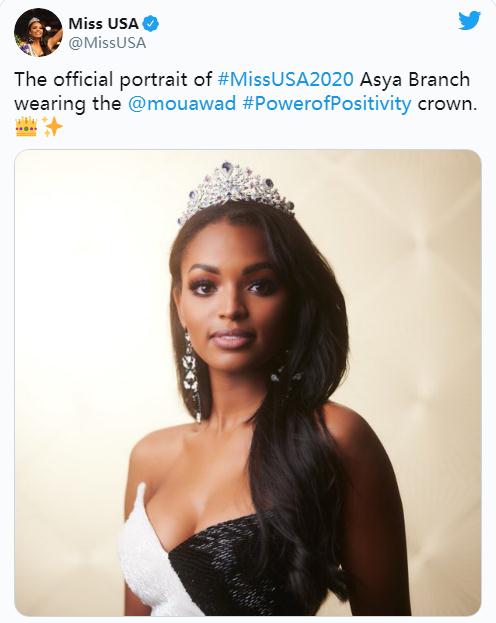Click the crown emoji

[26, 127]
